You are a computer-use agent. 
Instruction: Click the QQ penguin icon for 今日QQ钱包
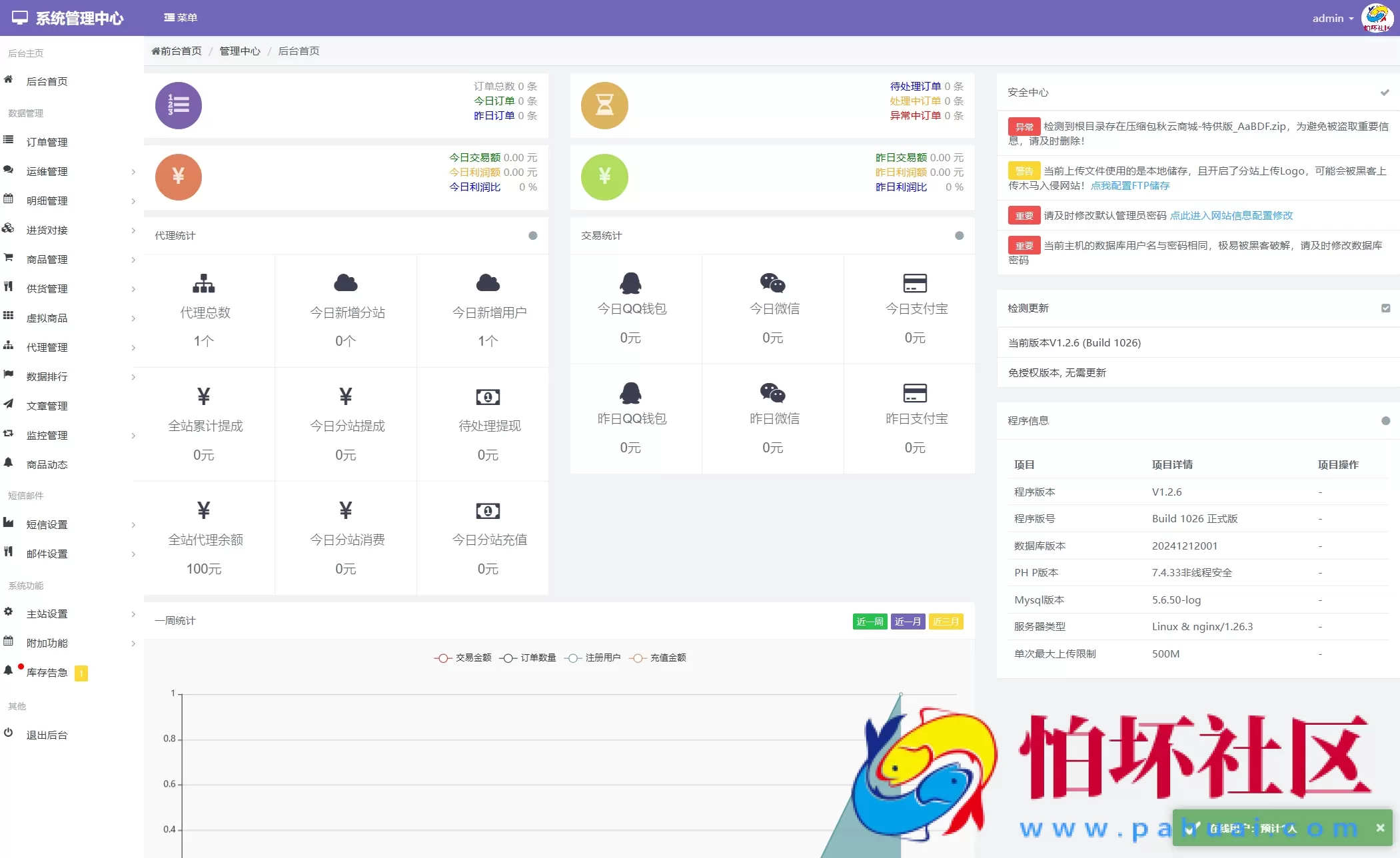tap(630, 283)
